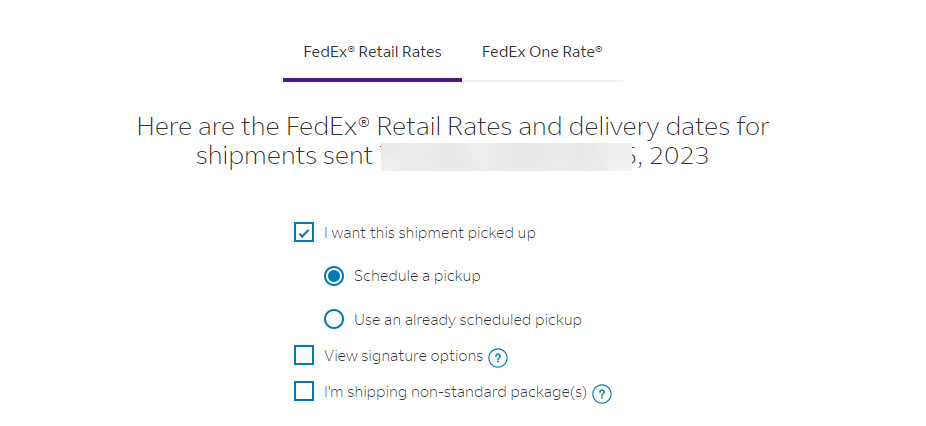Click the Retail Rates and delivery dates heading
This screenshot has height=426, width=926.
(x=453, y=128)
